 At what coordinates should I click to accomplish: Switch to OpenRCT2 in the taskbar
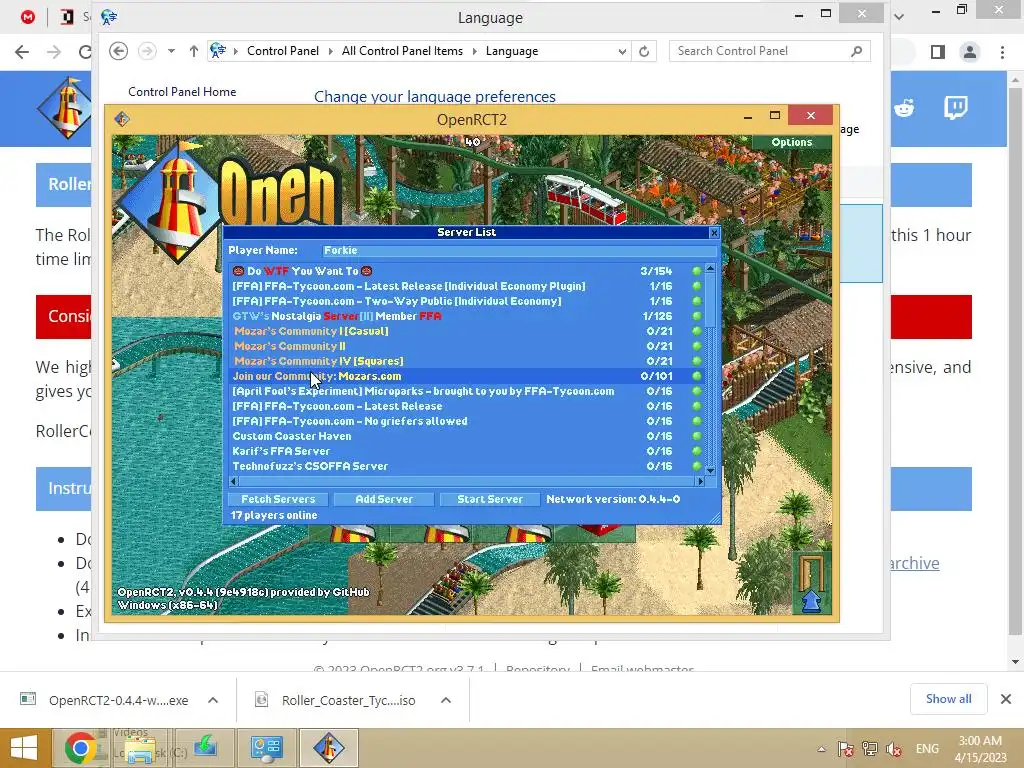tap(328, 748)
